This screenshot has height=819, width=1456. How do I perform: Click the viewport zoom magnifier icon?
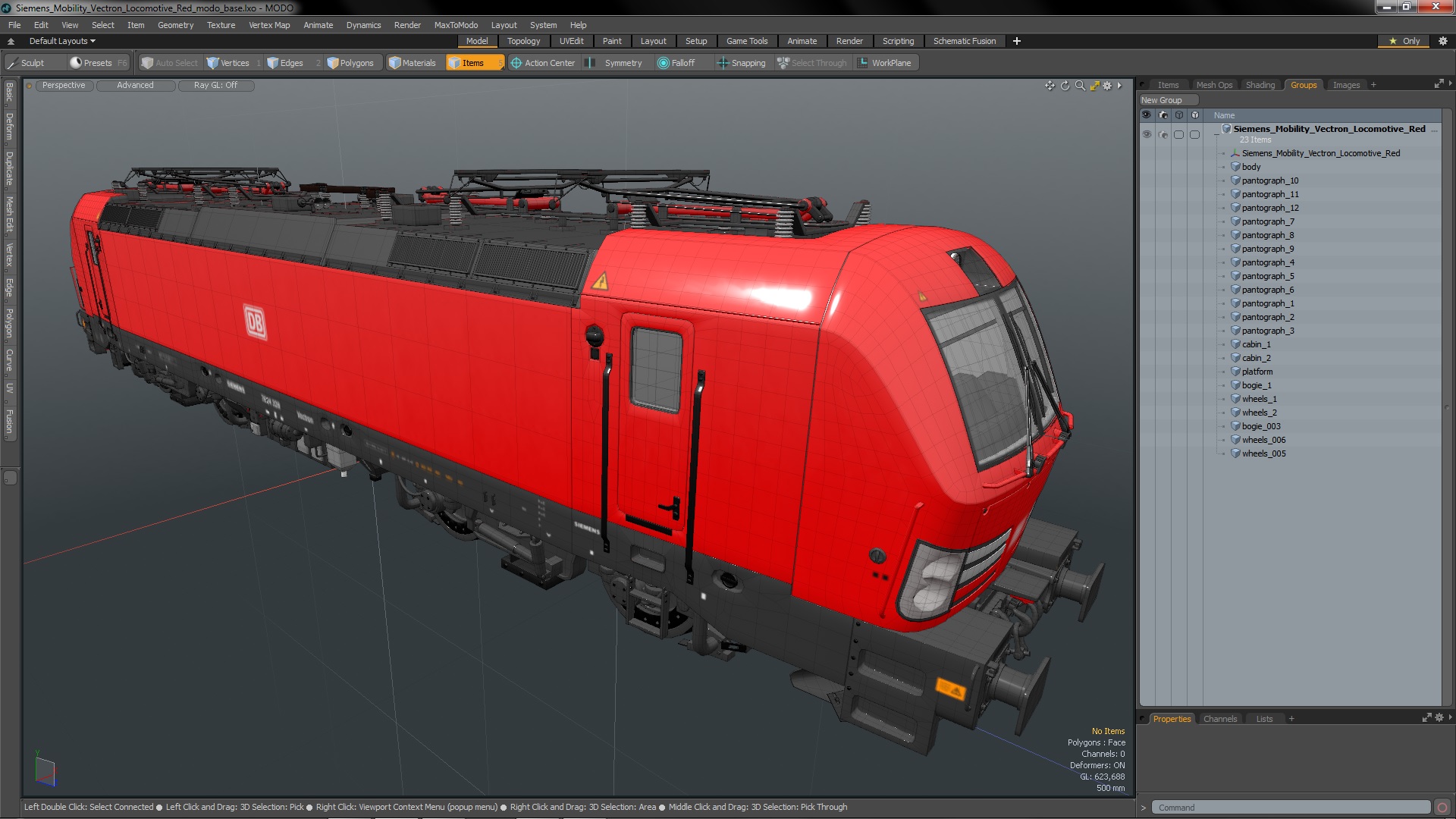click(x=1080, y=86)
